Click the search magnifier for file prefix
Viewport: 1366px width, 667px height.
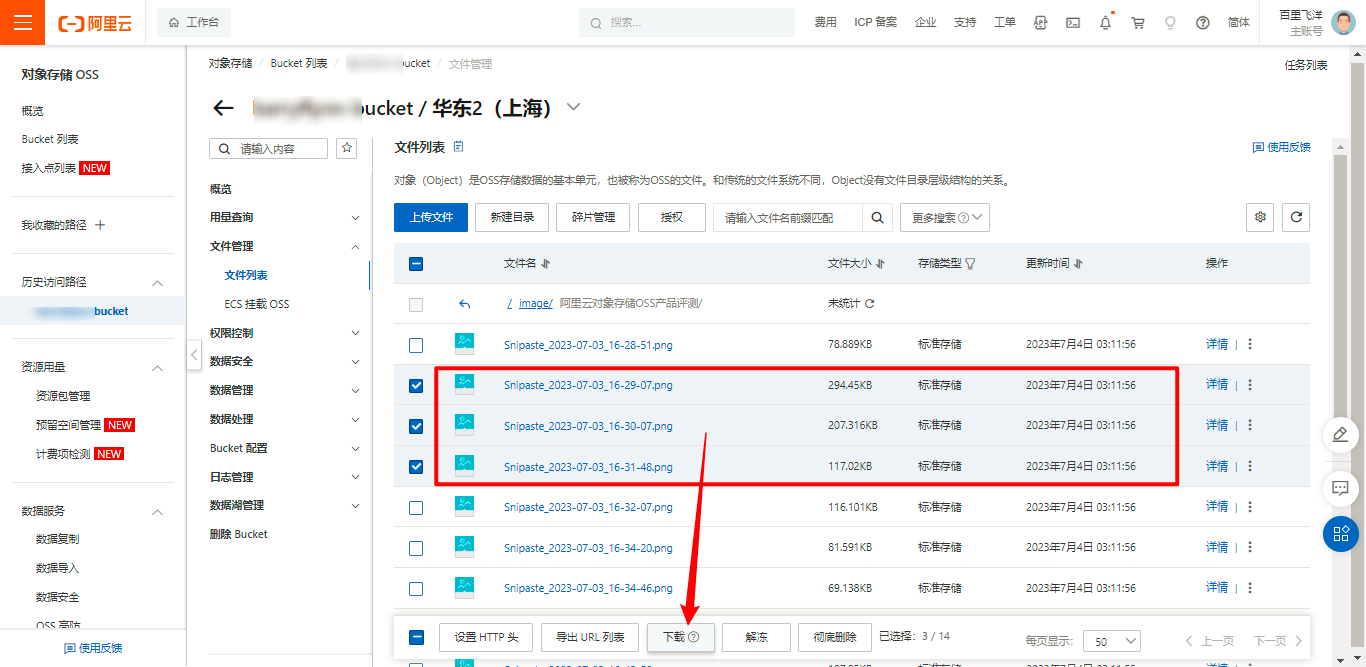click(x=877, y=218)
